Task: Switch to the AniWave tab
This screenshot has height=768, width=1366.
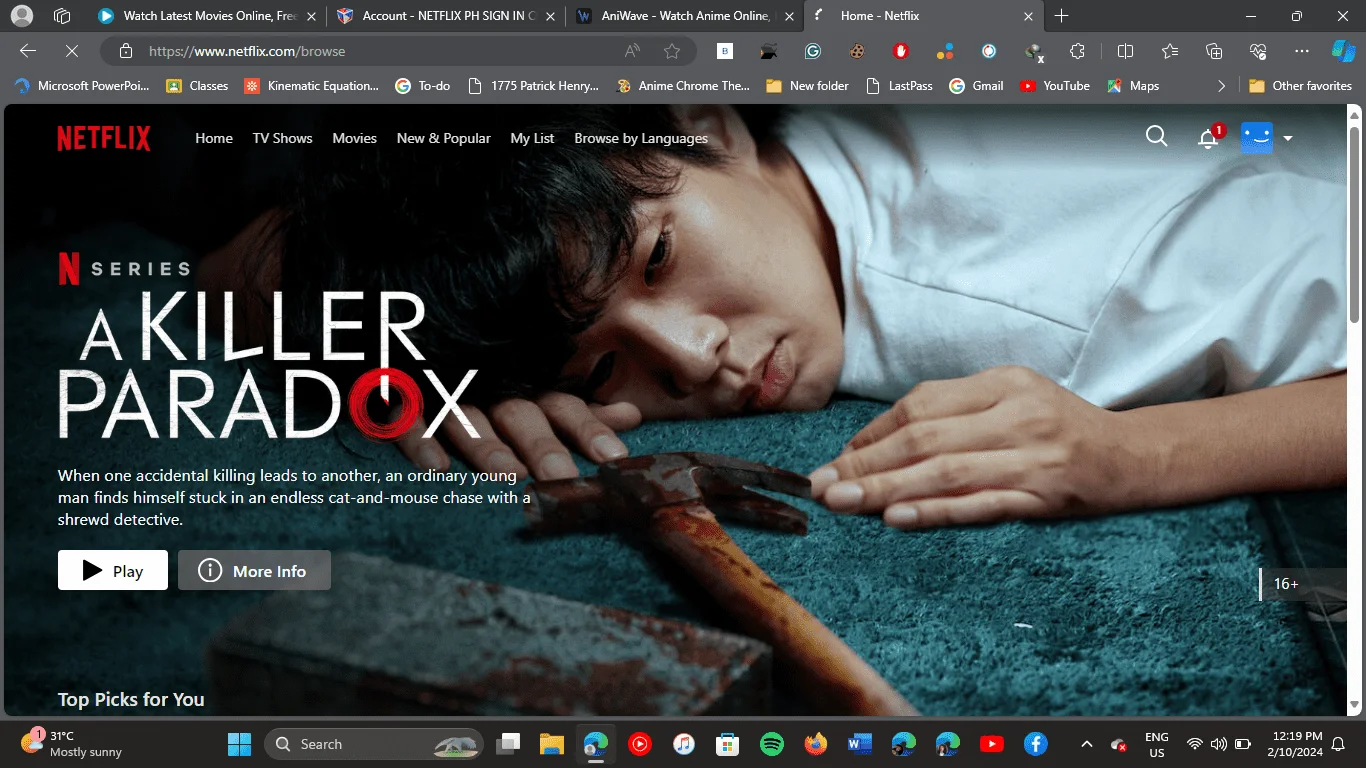Action: (686, 16)
